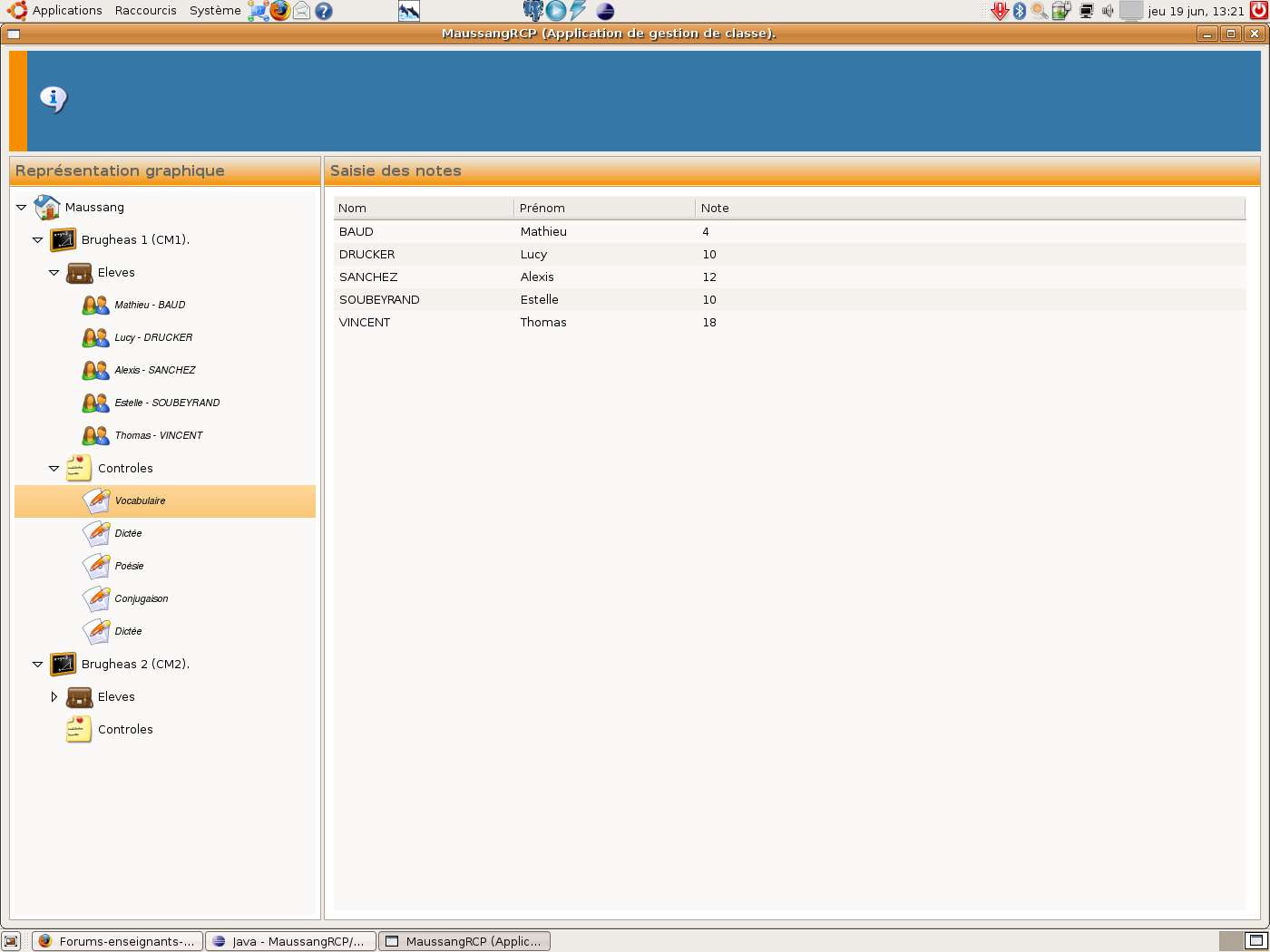
Task: Click the show desktop button in bottom panel
Action: click(x=11, y=941)
